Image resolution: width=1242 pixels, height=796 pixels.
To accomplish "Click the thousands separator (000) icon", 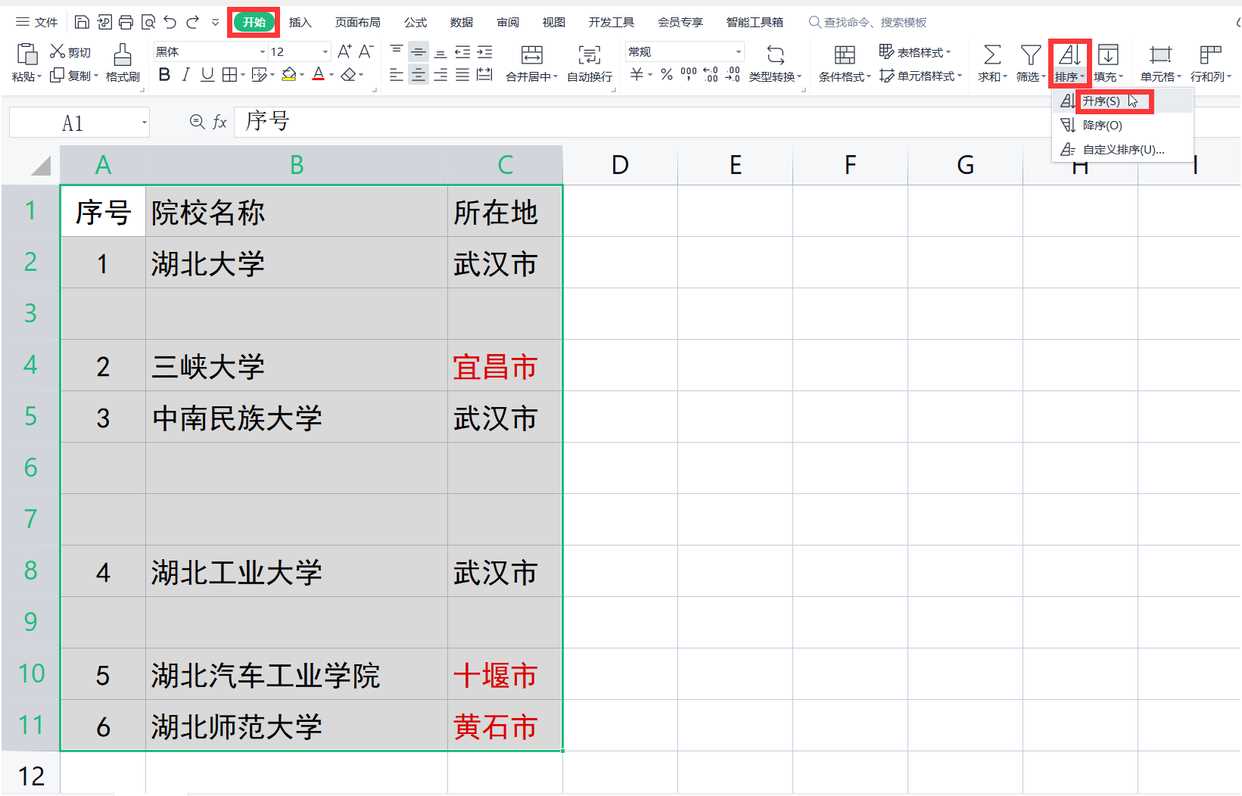I will tap(688, 75).
